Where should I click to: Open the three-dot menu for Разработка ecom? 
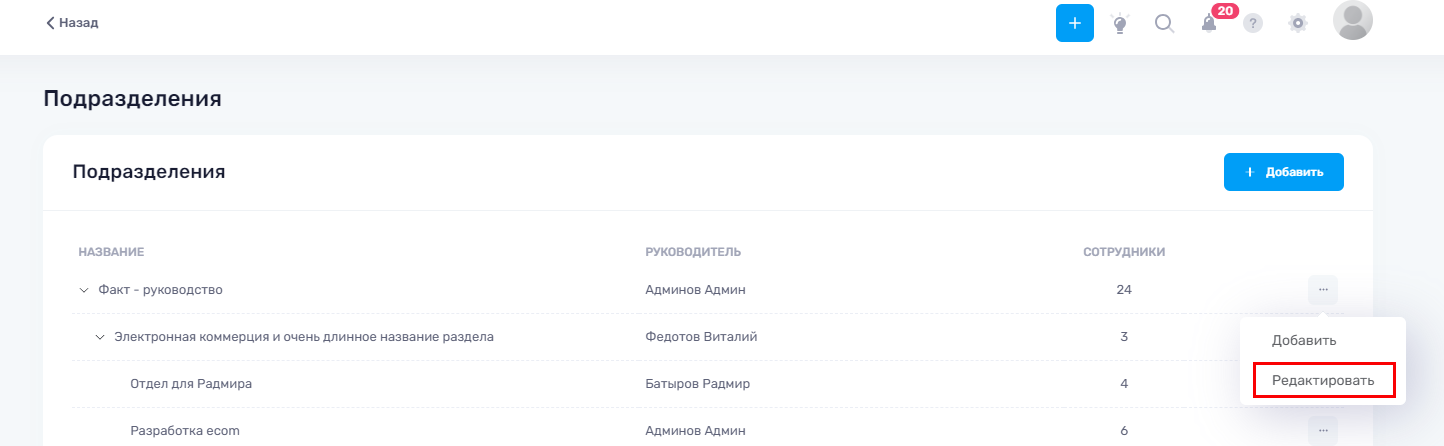(x=1323, y=431)
